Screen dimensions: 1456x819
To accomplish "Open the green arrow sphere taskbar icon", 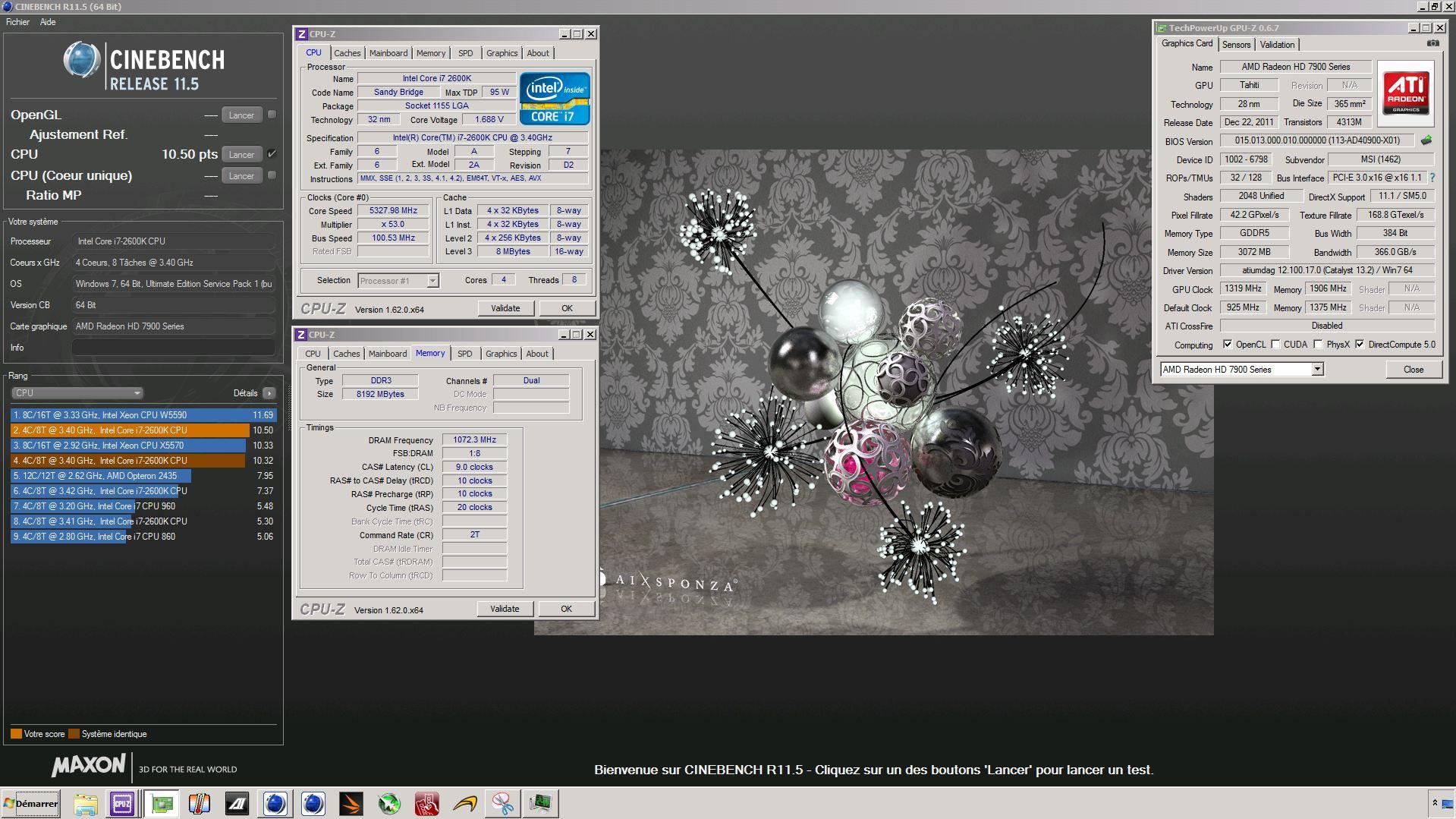I will coord(389,804).
